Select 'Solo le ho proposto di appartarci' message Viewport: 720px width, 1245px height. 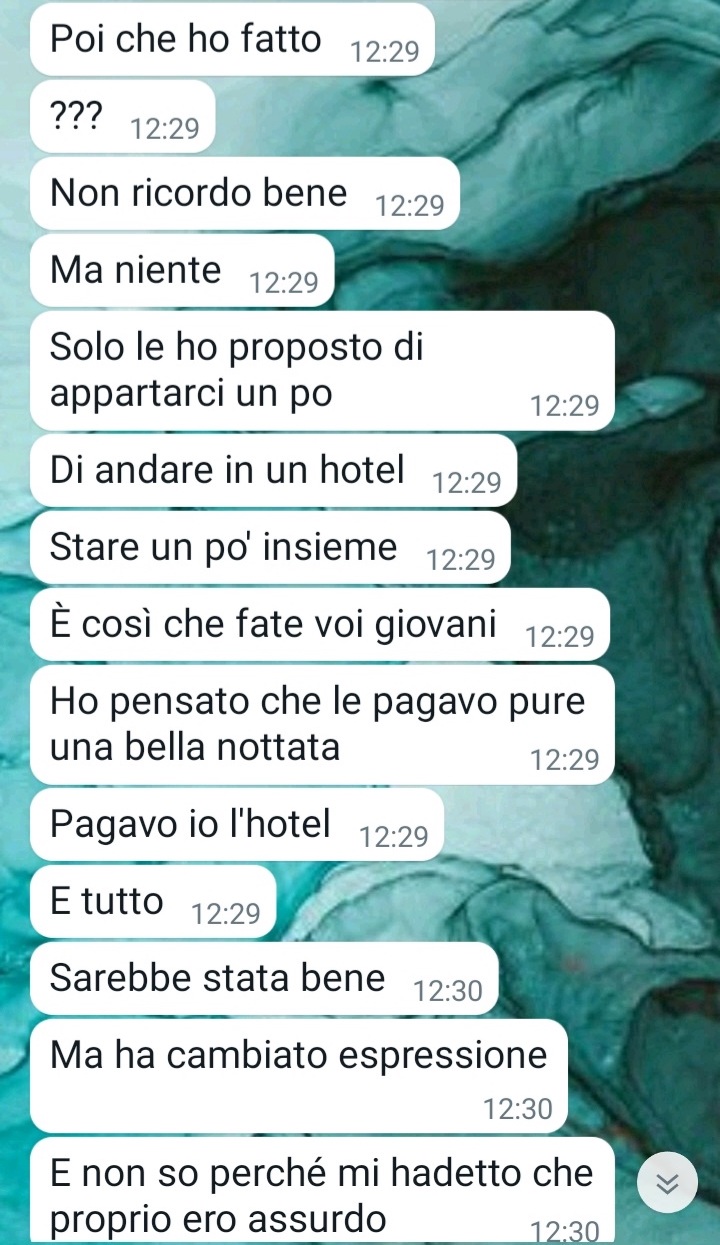click(322, 371)
